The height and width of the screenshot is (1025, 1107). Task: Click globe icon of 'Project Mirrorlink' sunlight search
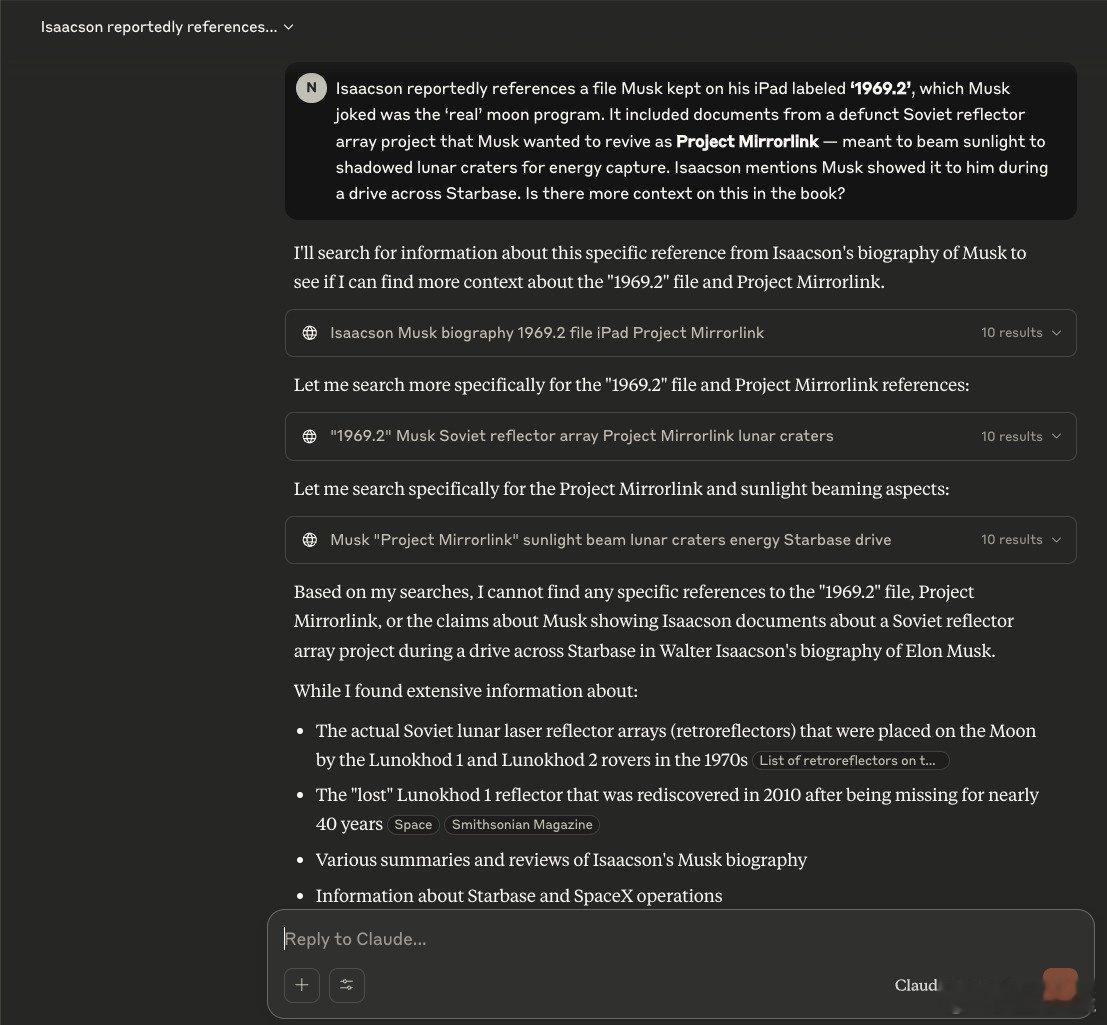point(310,540)
